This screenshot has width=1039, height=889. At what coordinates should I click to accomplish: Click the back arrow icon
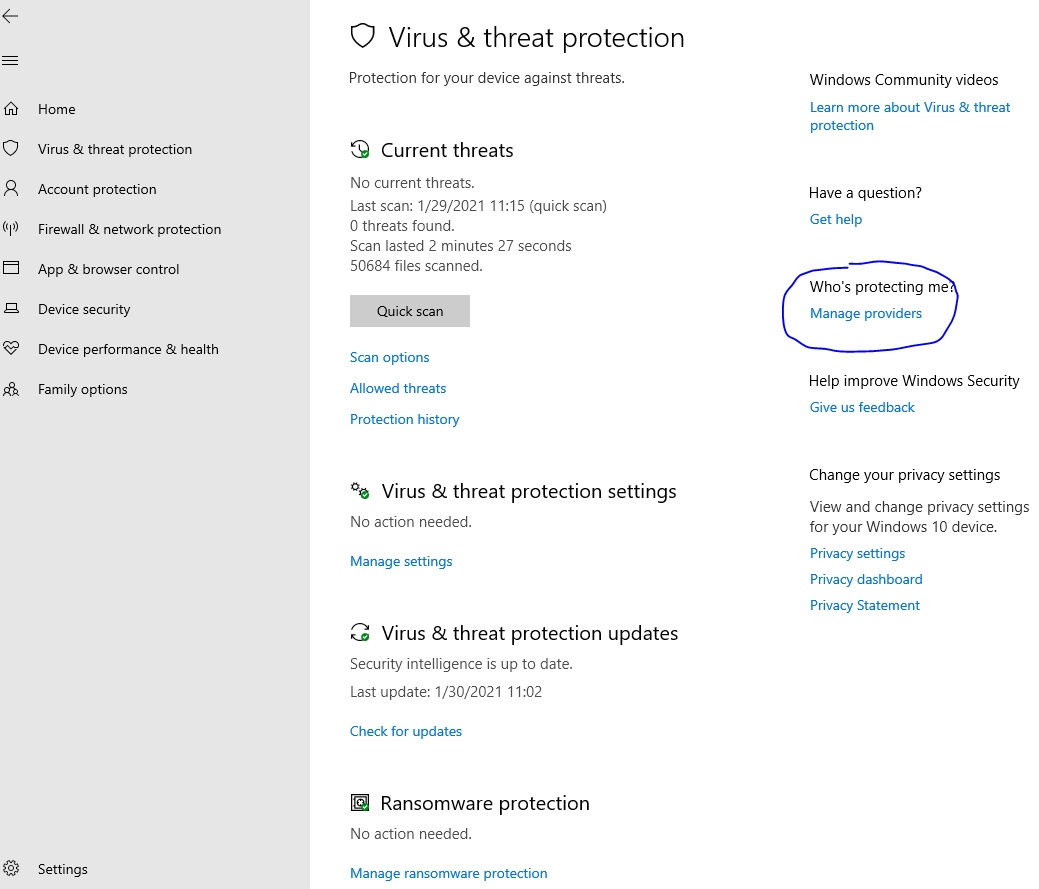(10, 17)
